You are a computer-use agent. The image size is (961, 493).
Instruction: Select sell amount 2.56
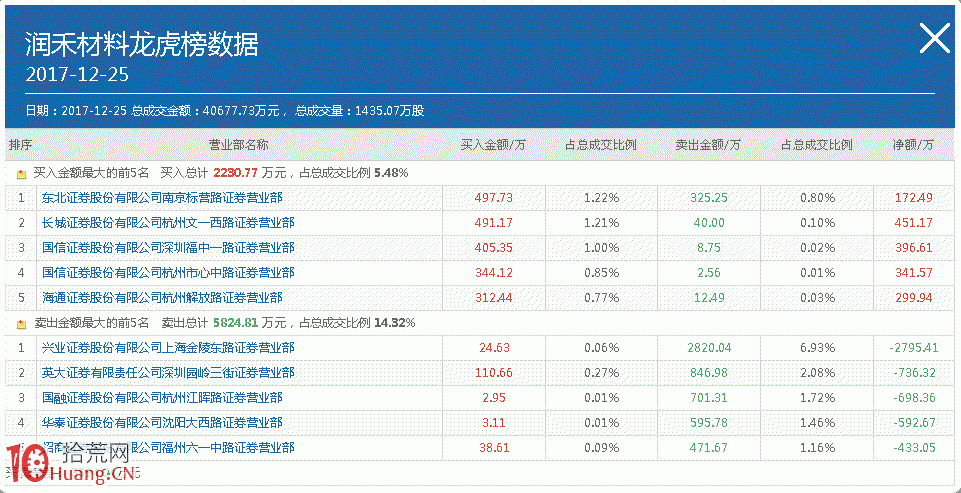(x=708, y=272)
